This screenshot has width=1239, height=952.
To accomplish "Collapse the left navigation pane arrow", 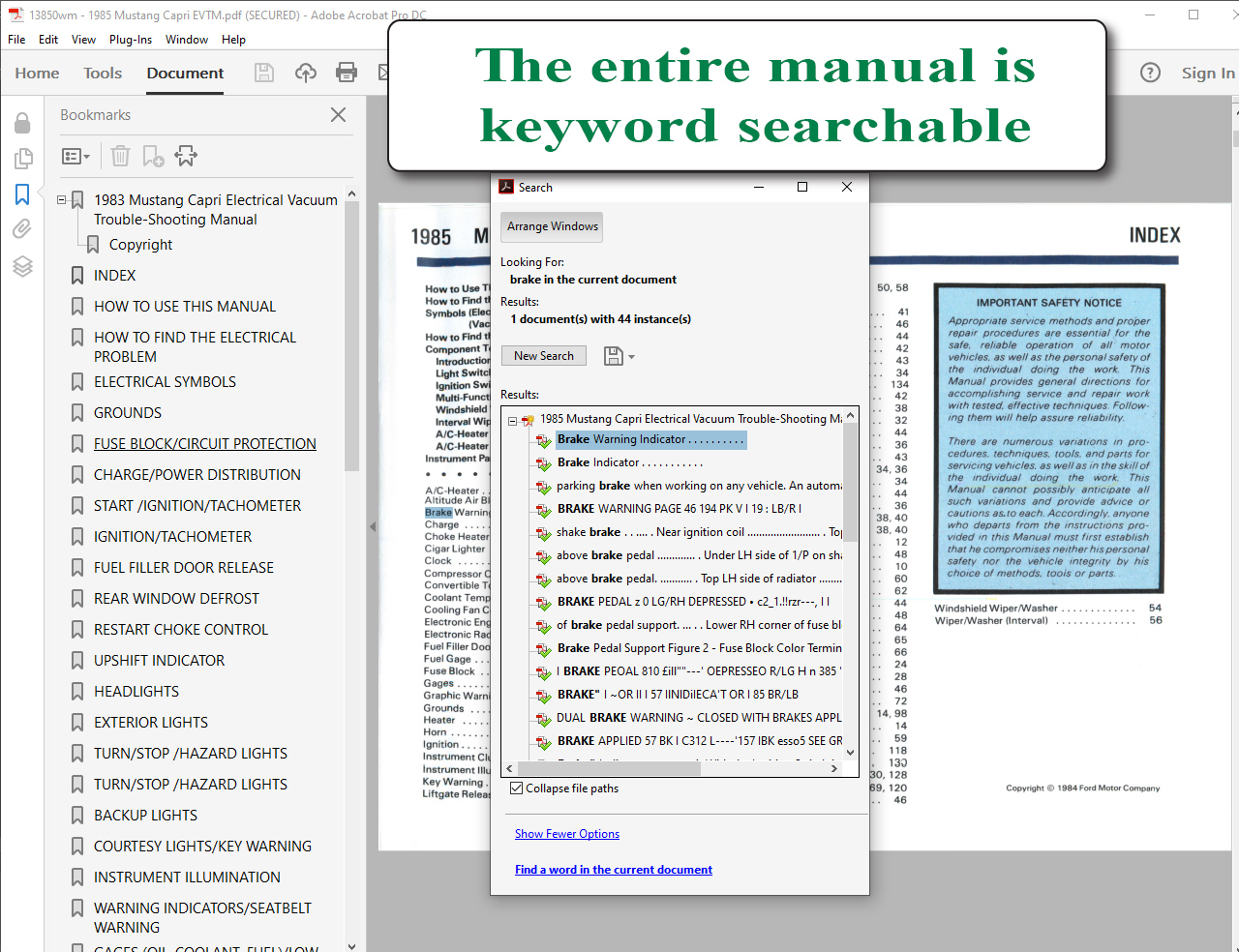I will pos(373,527).
